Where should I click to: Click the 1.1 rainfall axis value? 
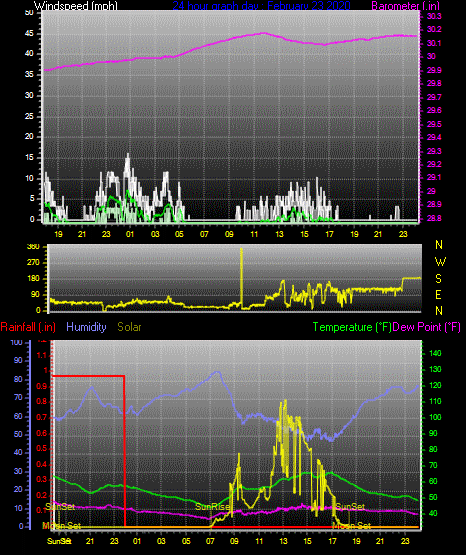pyautogui.click(x=42, y=355)
